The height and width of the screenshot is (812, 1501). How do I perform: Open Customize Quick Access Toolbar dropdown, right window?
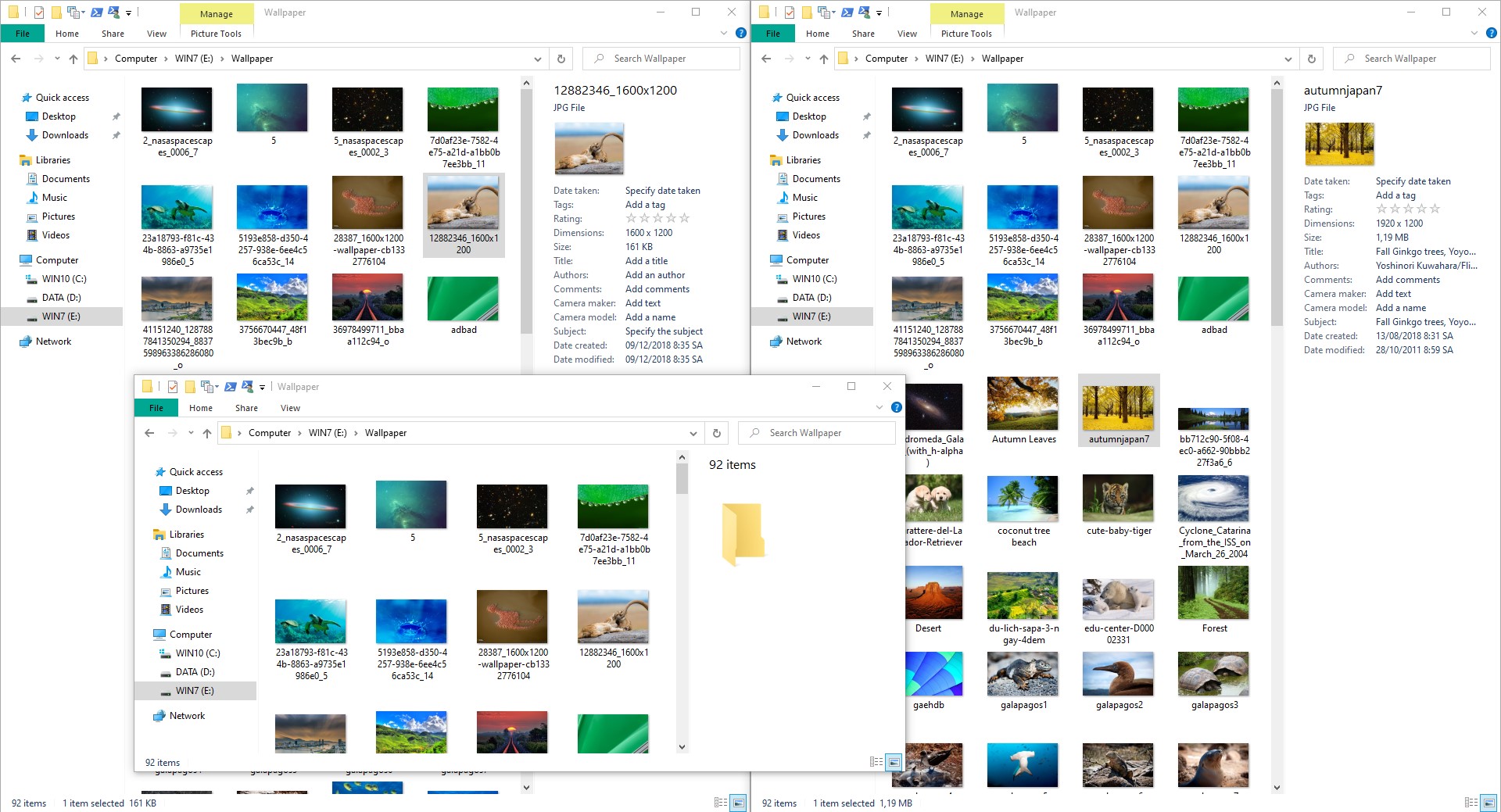[x=879, y=13]
